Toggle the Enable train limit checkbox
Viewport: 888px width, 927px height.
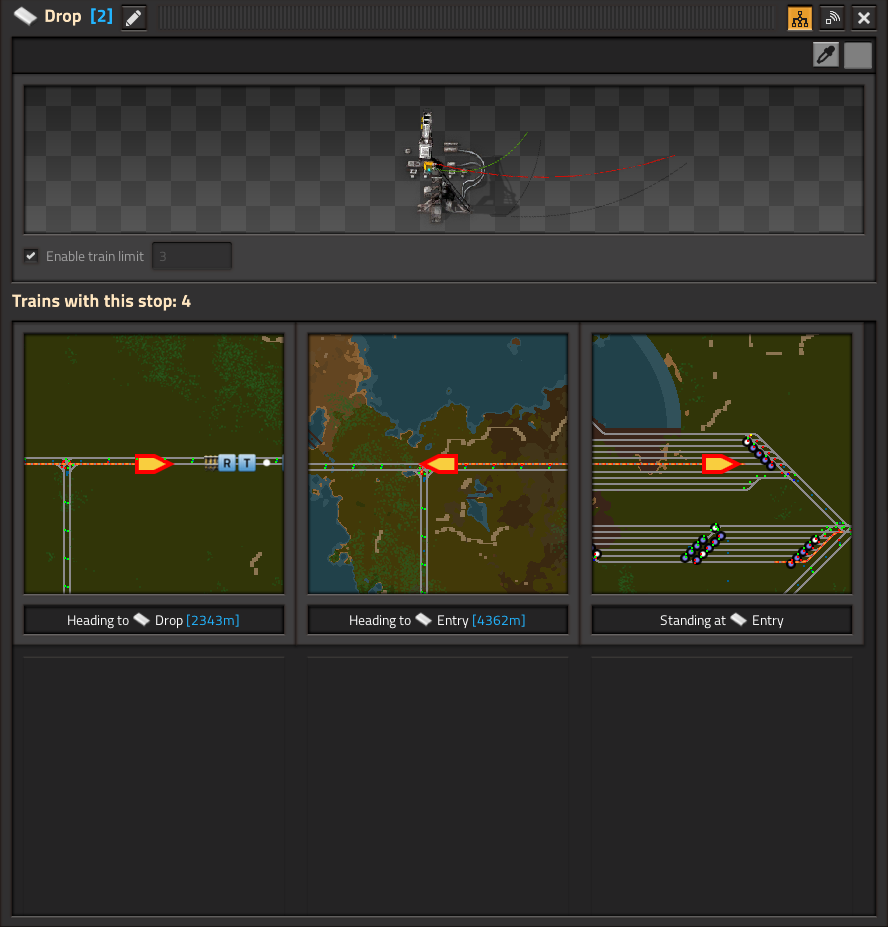pos(31,256)
